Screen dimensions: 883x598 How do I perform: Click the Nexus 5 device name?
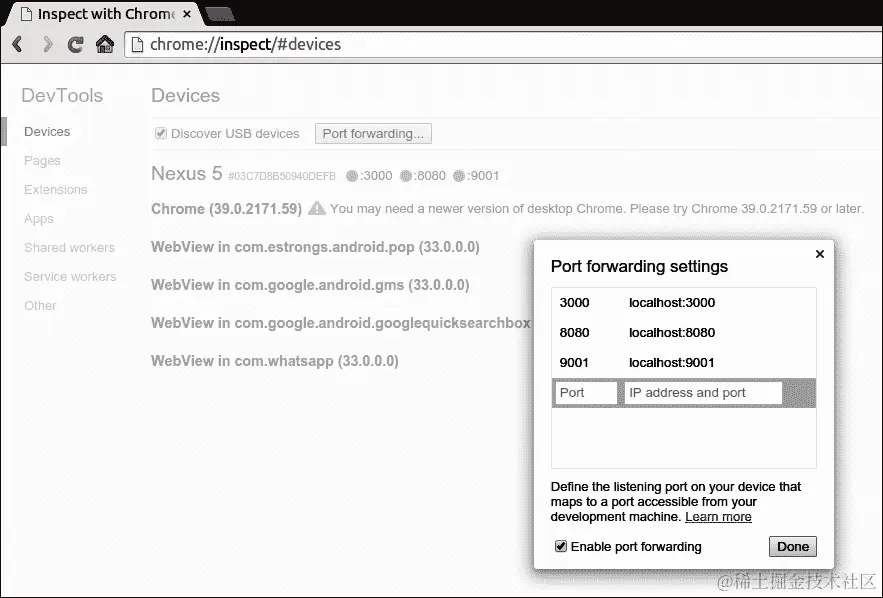pos(187,173)
